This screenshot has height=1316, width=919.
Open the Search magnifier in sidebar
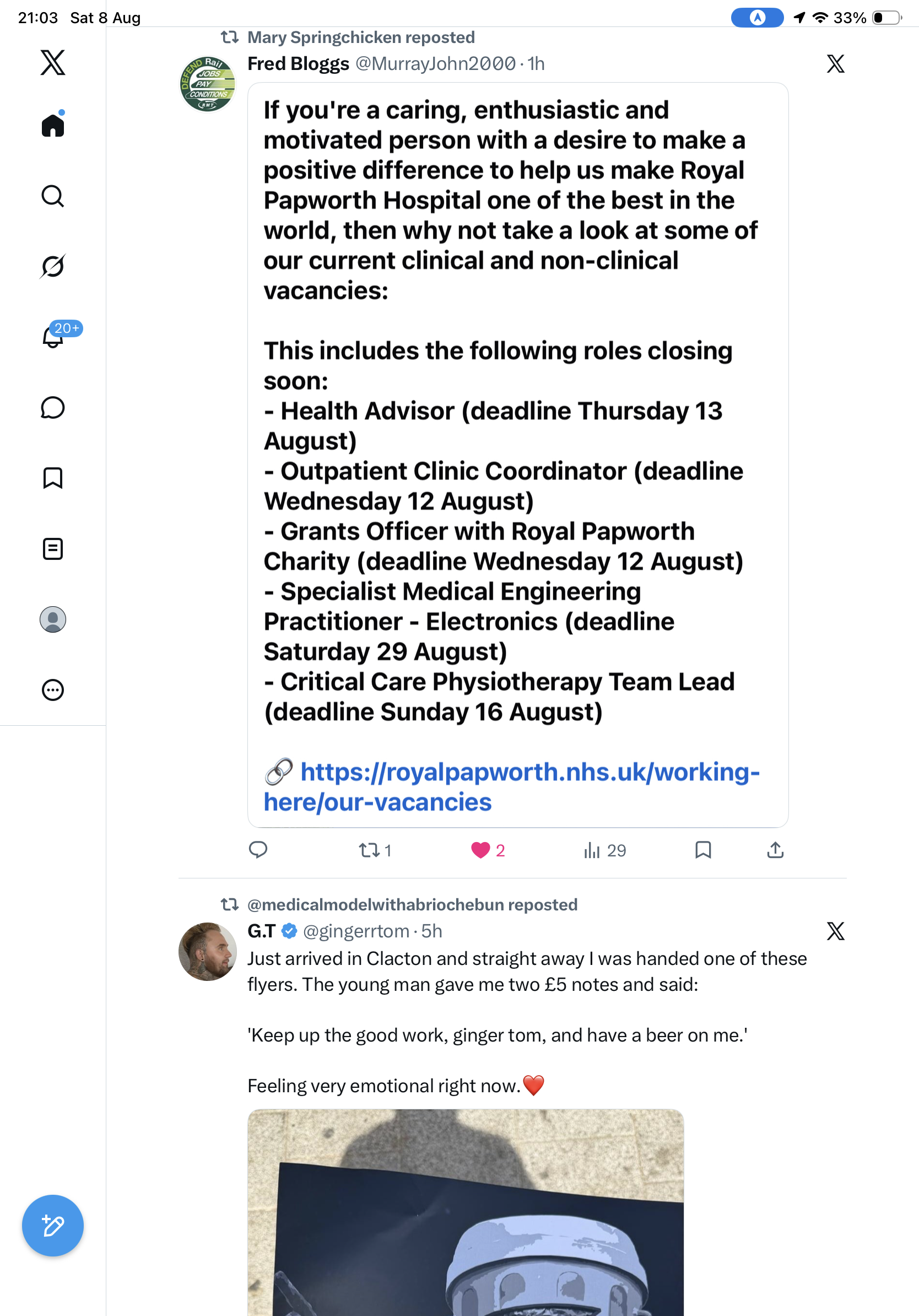[x=53, y=196]
